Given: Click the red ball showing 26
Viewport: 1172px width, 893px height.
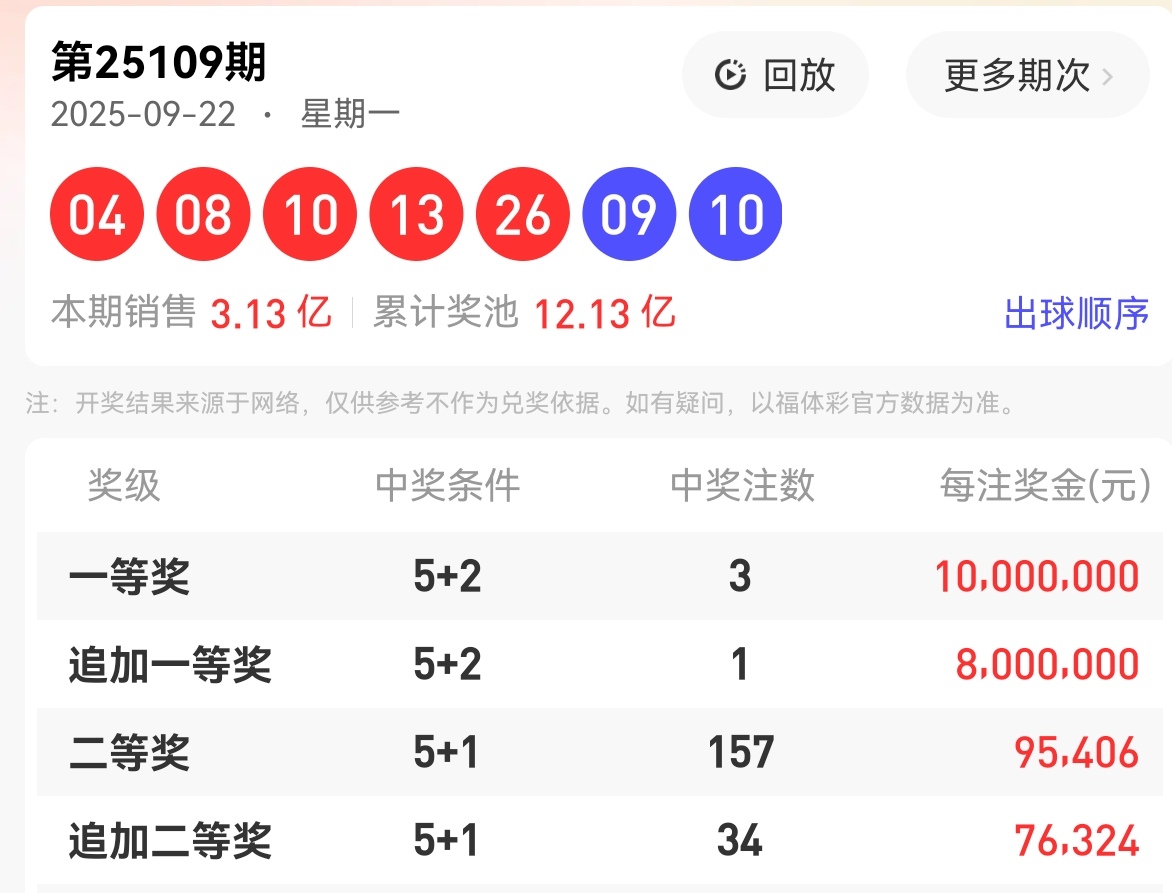Looking at the screenshot, I should click(x=522, y=213).
